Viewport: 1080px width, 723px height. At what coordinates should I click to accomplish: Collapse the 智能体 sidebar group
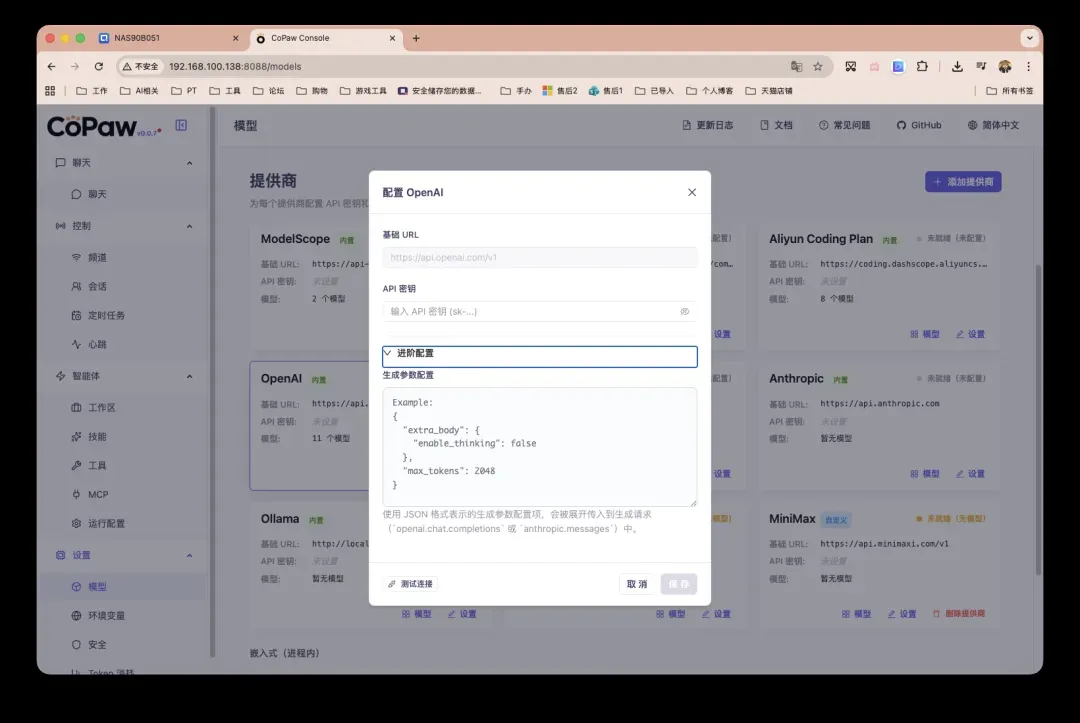(x=190, y=376)
